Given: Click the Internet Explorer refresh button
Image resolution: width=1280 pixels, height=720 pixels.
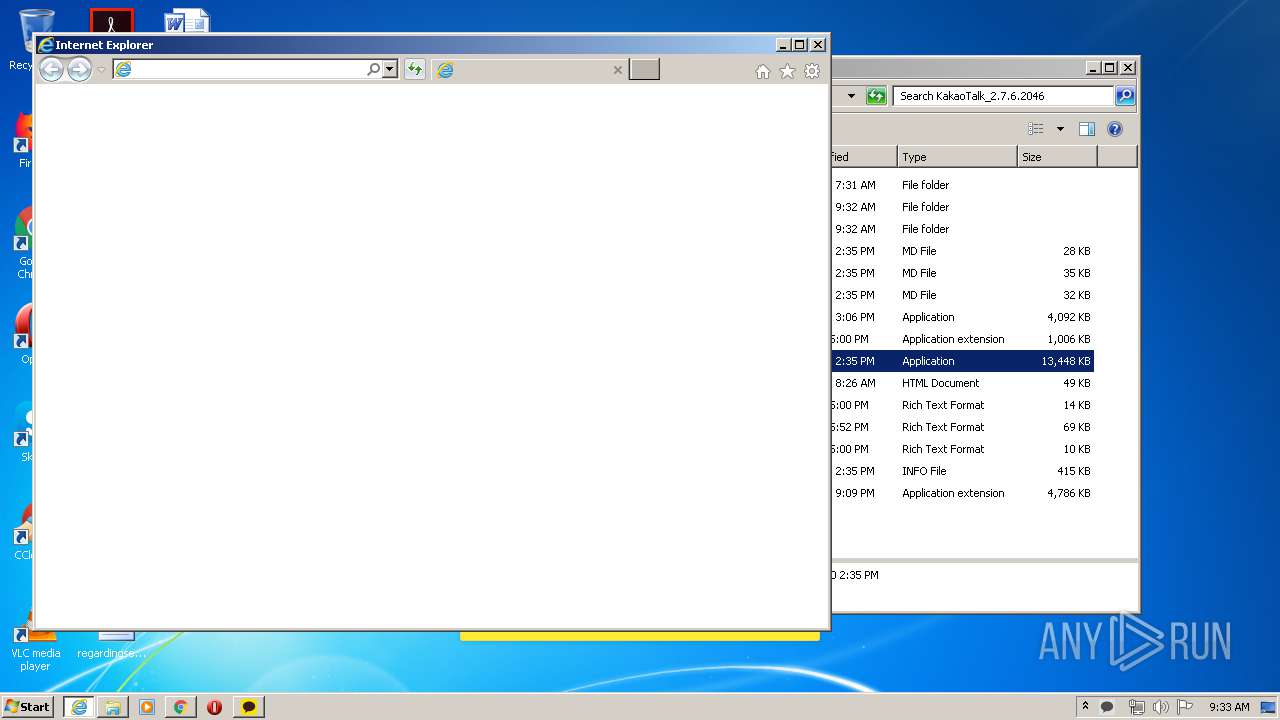Looking at the screenshot, I should click(415, 69).
